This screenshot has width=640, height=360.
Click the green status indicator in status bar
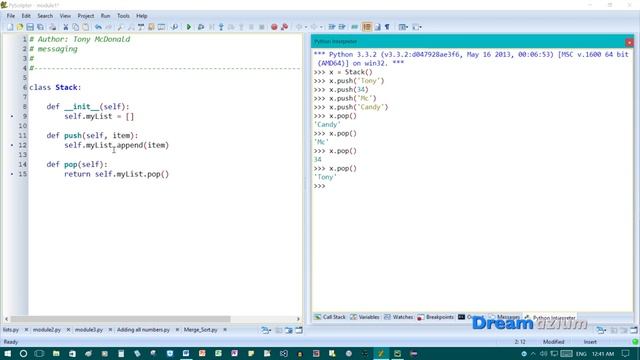point(635,342)
